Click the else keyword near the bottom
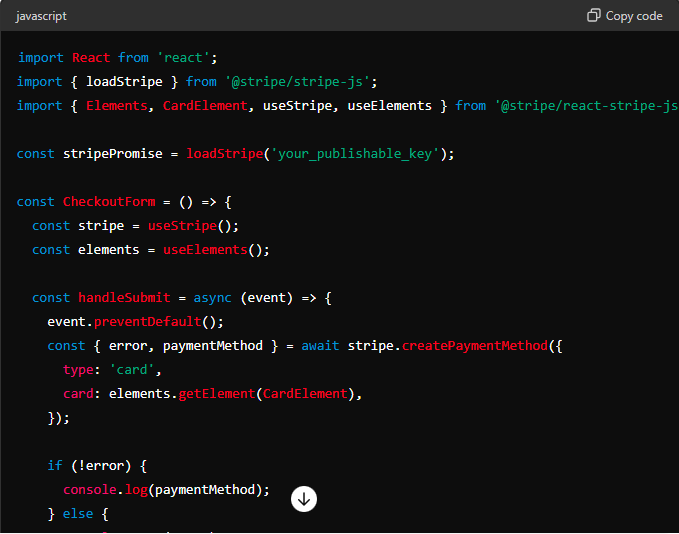This screenshot has height=534, width=679. pyautogui.click(x=77, y=513)
